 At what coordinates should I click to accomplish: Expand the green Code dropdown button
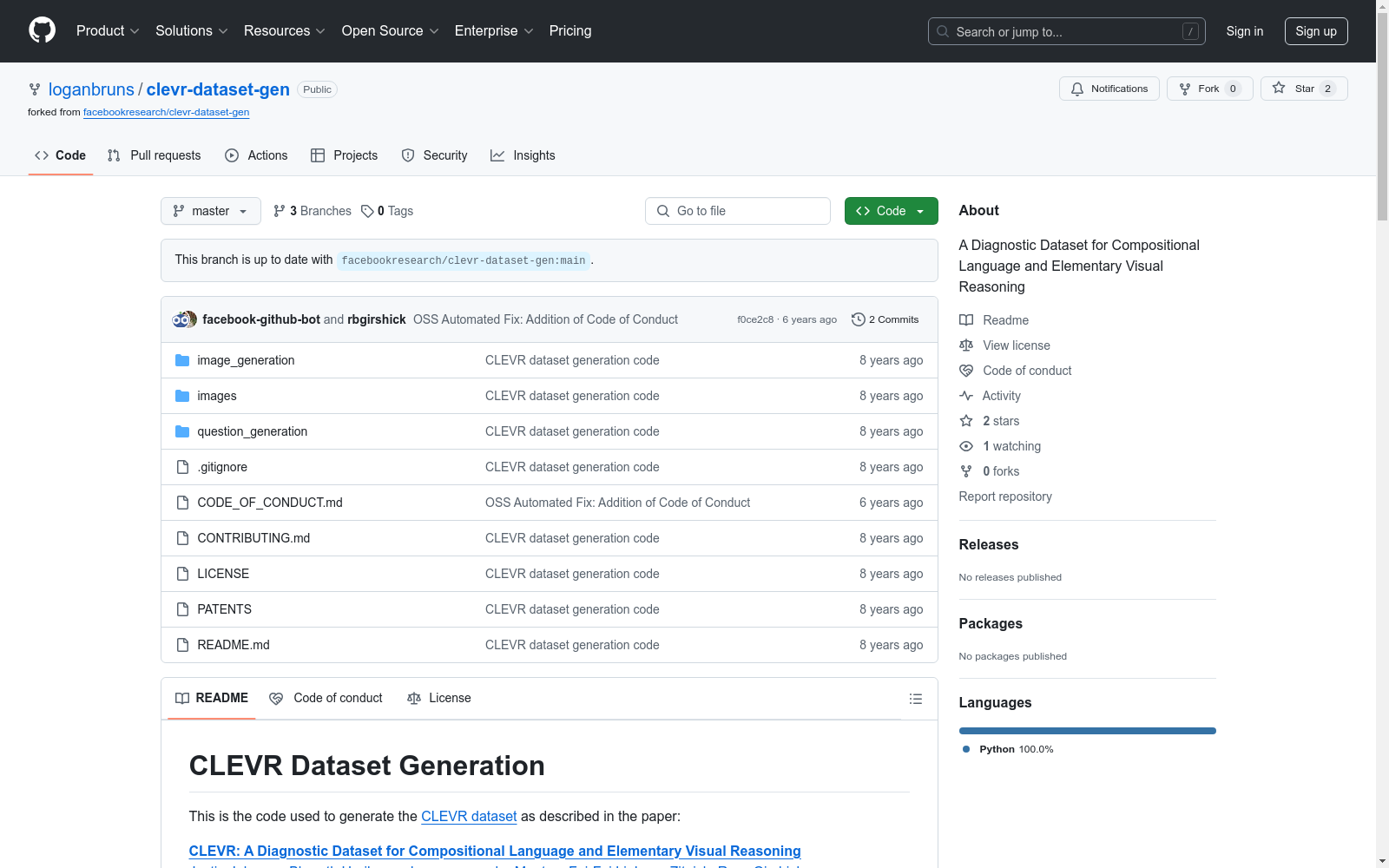891,211
